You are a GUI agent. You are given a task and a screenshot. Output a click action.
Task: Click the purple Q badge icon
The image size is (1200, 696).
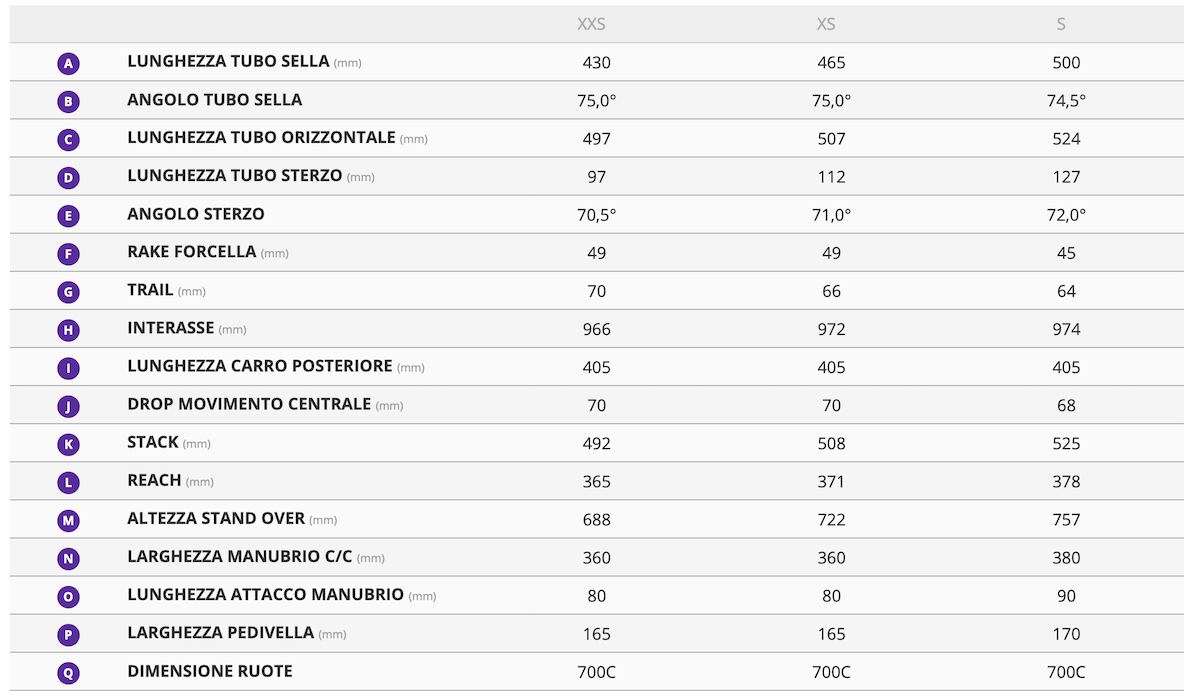[68, 673]
